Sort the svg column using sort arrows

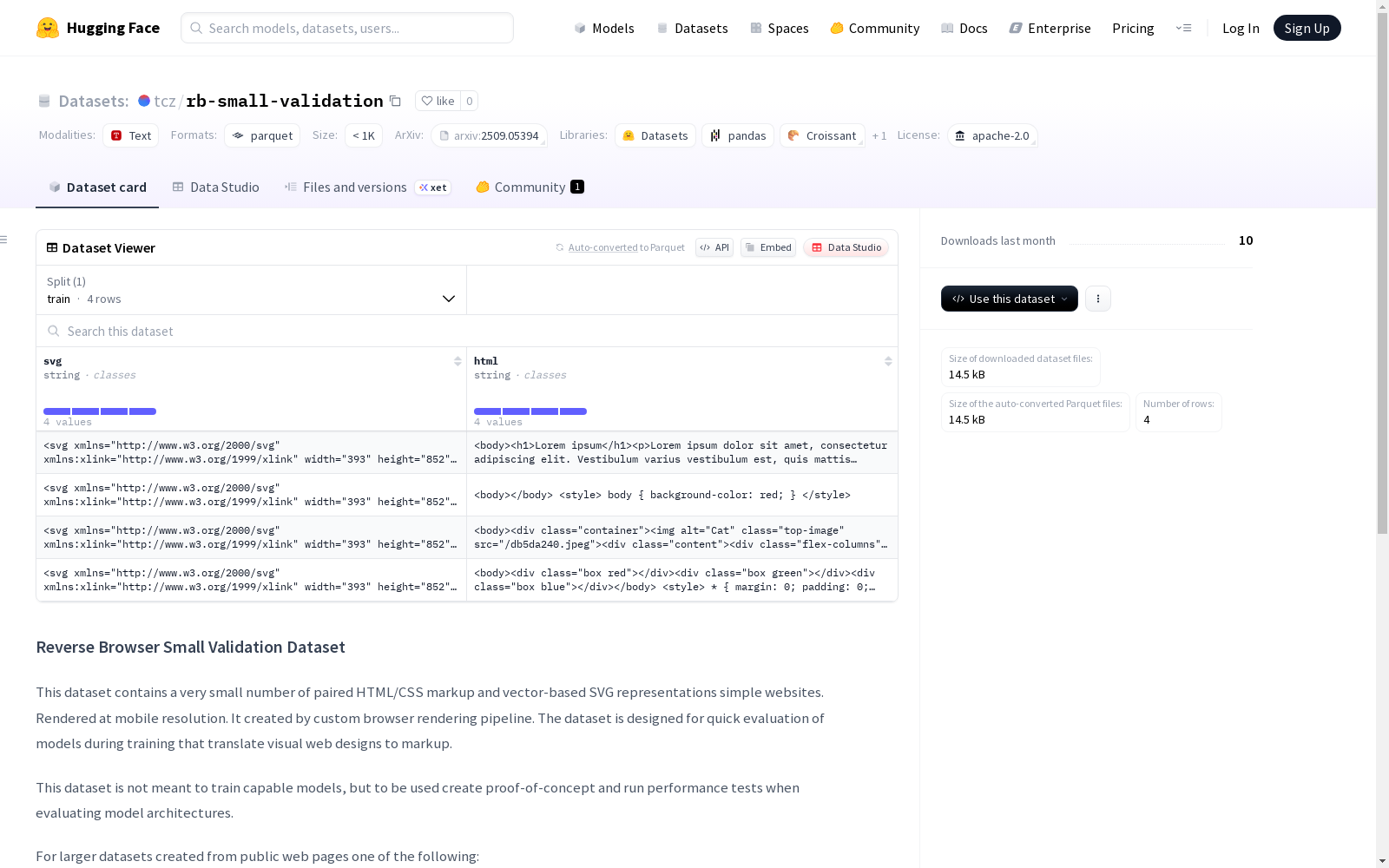click(x=458, y=361)
